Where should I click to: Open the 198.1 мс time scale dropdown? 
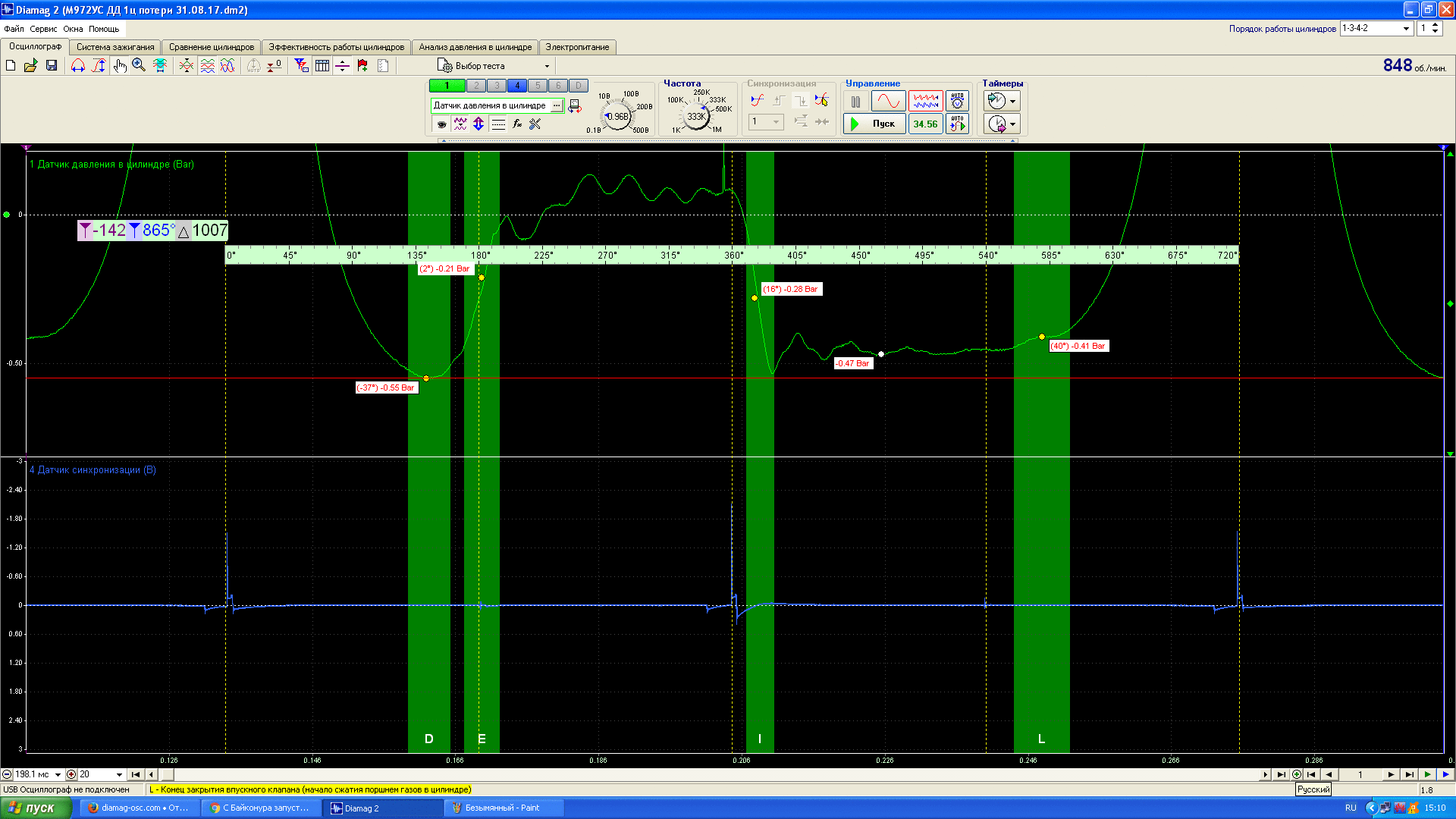pyautogui.click(x=58, y=775)
